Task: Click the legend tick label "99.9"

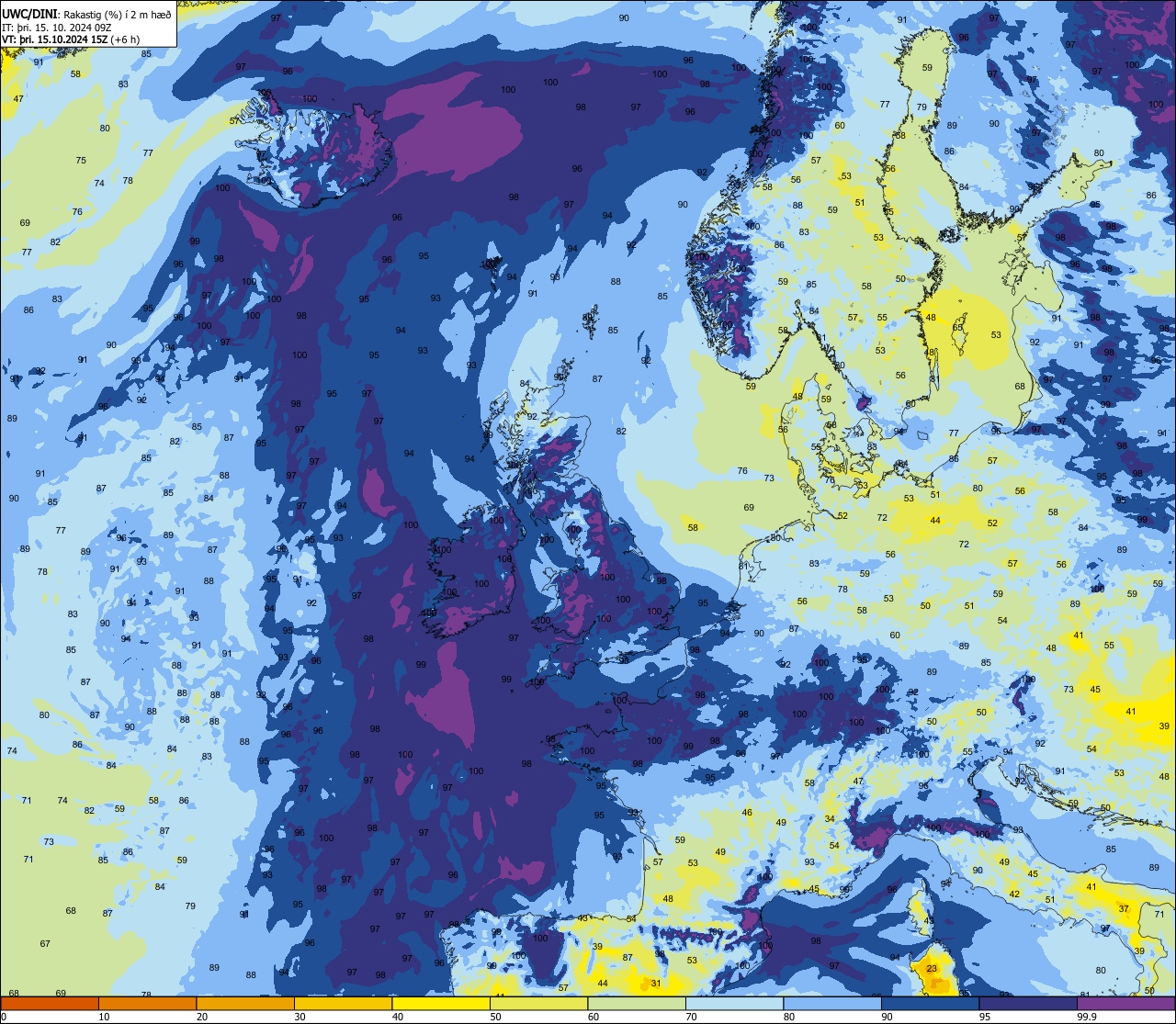Action: pyautogui.click(x=1087, y=1017)
